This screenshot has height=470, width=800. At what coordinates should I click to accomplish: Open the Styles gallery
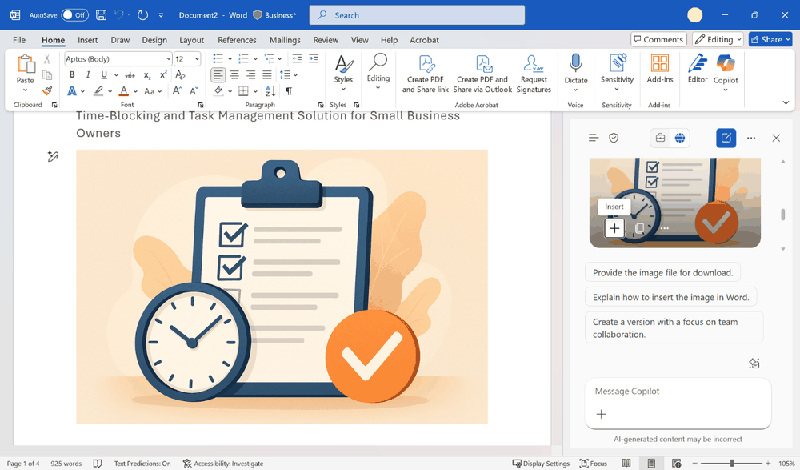point(343,72)
